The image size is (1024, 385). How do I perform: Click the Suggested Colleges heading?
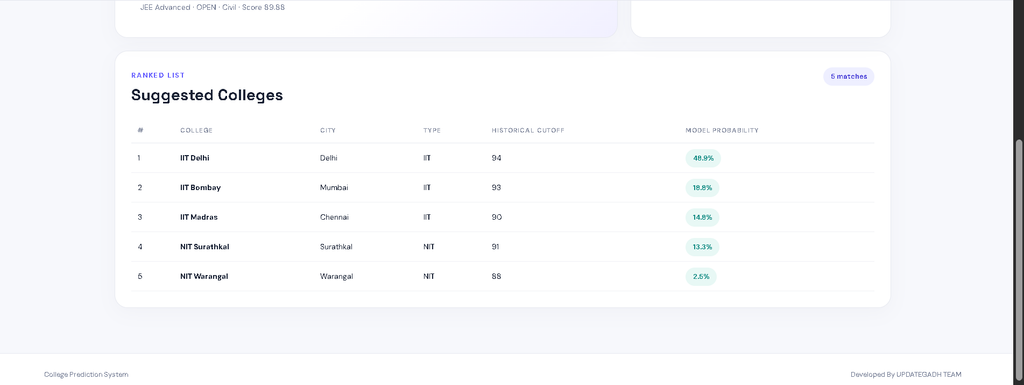click(x=207, y=95)
